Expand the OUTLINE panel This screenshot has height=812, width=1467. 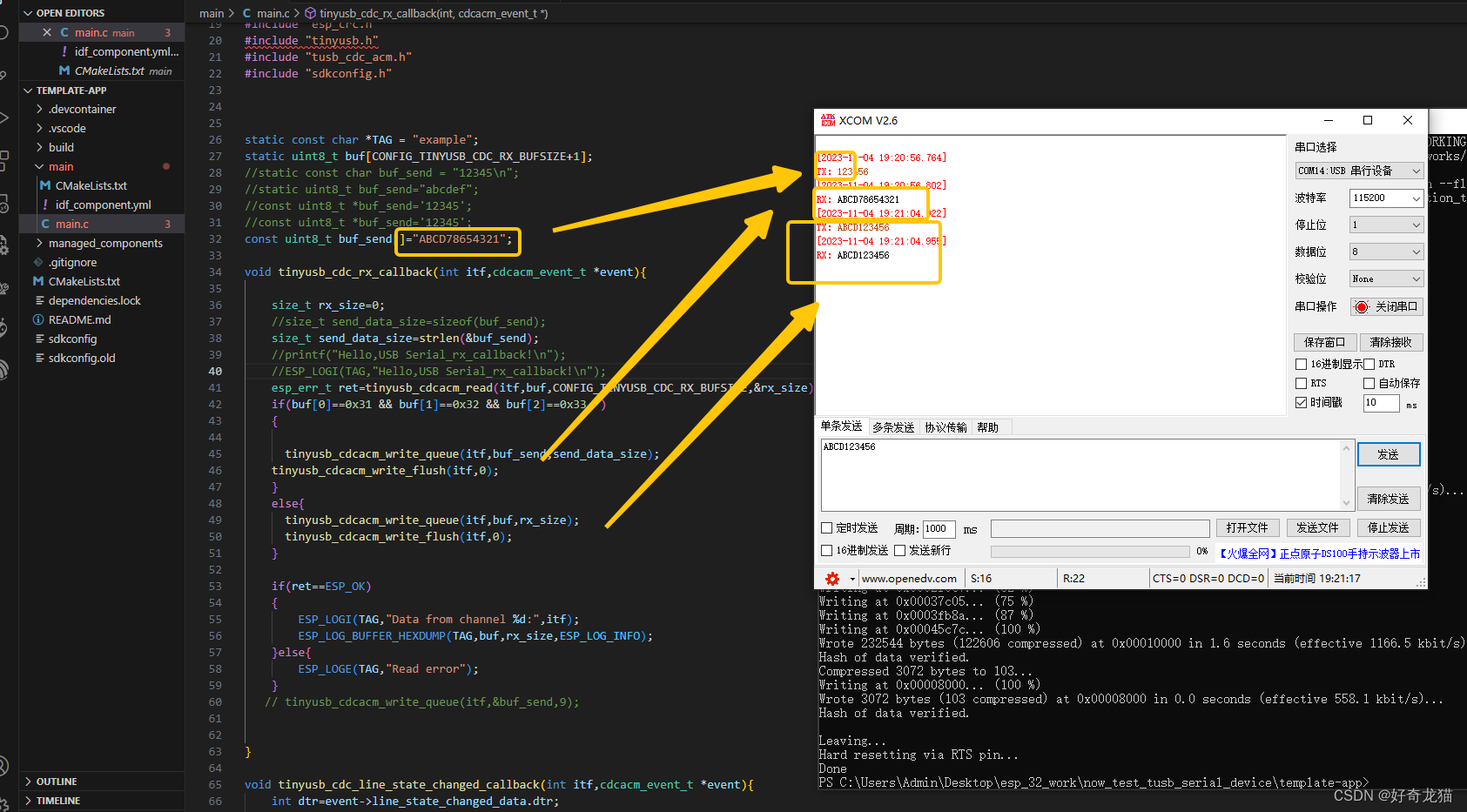pyautogui.click(x=28, y=782)
